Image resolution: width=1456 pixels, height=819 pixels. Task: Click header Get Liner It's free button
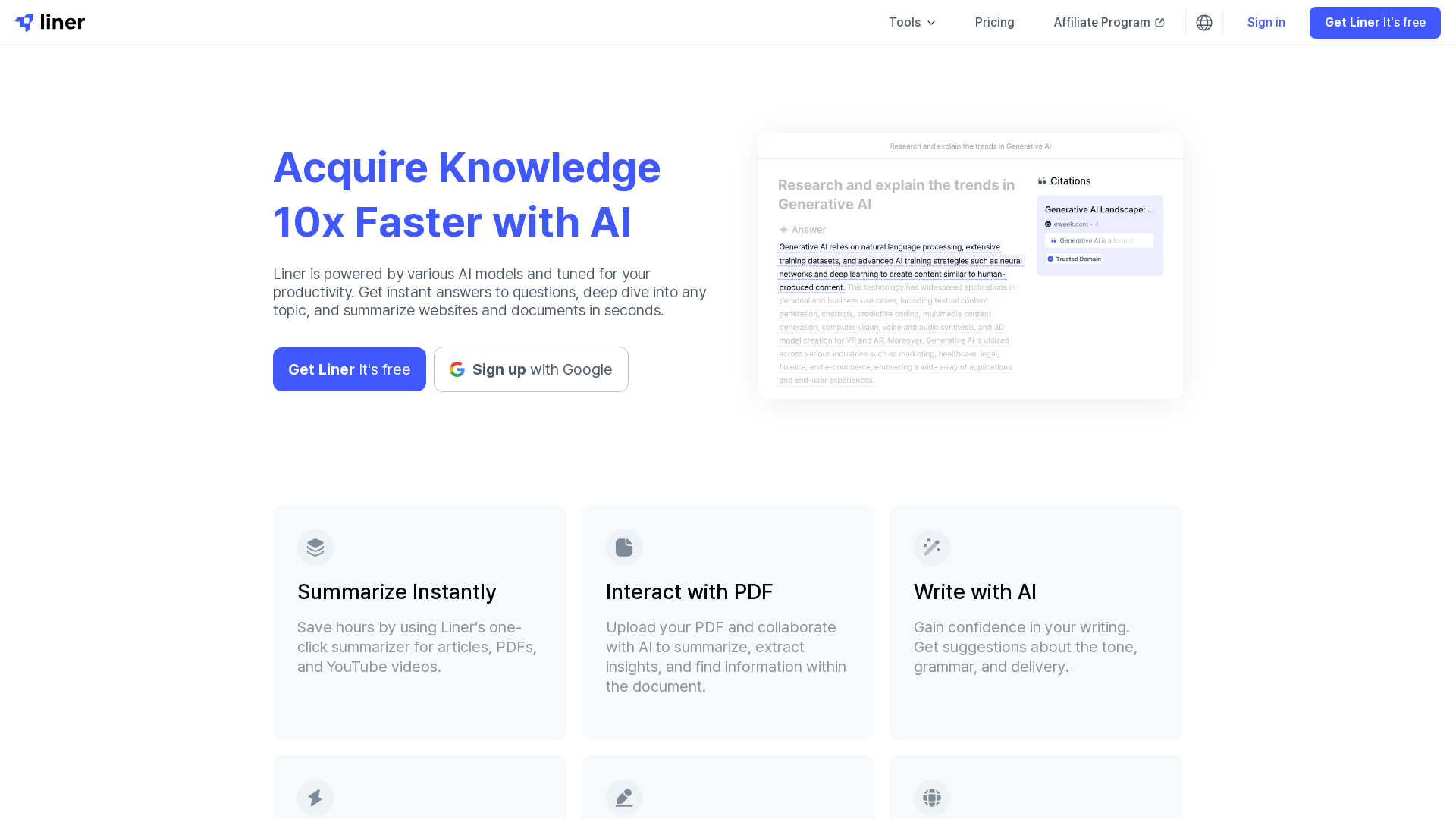click(1375, 22)
